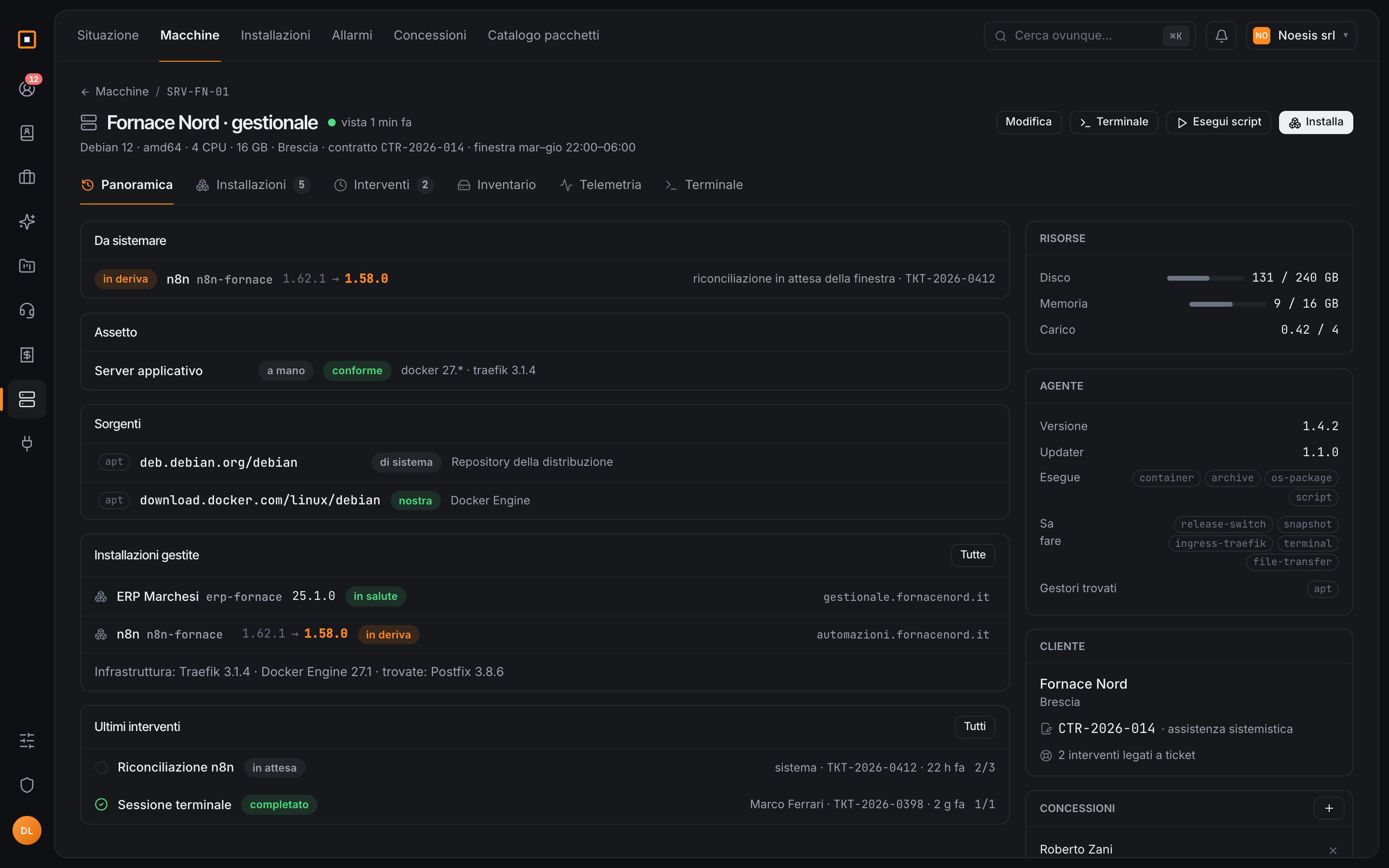The width and height of the screenshot is (1389, 868).
Task: Open the briefcase sidebar icon
Action: coord(27,177)
